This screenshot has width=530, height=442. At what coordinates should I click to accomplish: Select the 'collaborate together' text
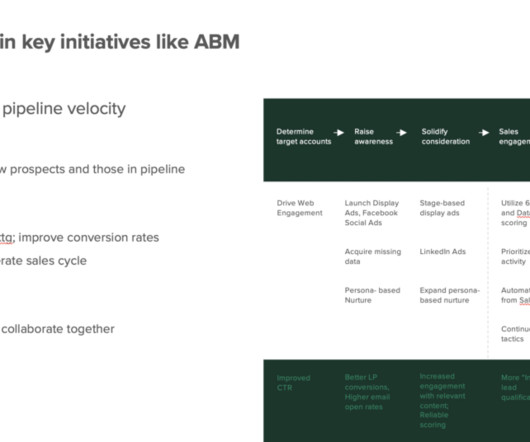pos(58,329)
